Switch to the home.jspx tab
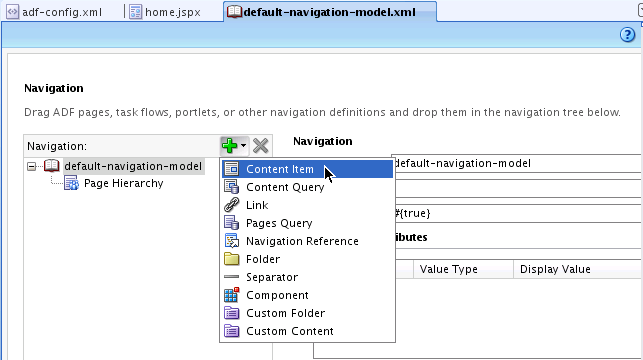Image resolution: width=643 pixels, height=360 pixels. click(165, 12)
